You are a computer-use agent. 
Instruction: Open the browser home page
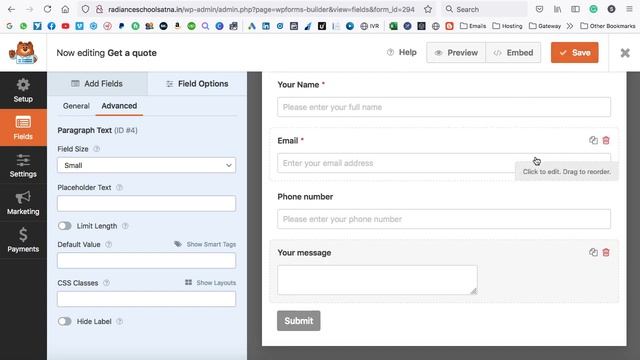coord(65,9)
